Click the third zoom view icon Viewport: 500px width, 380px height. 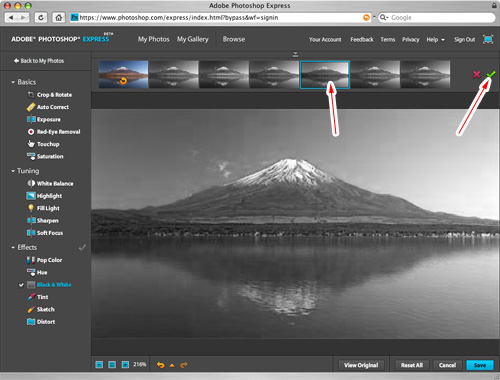(x=125, y=365)
